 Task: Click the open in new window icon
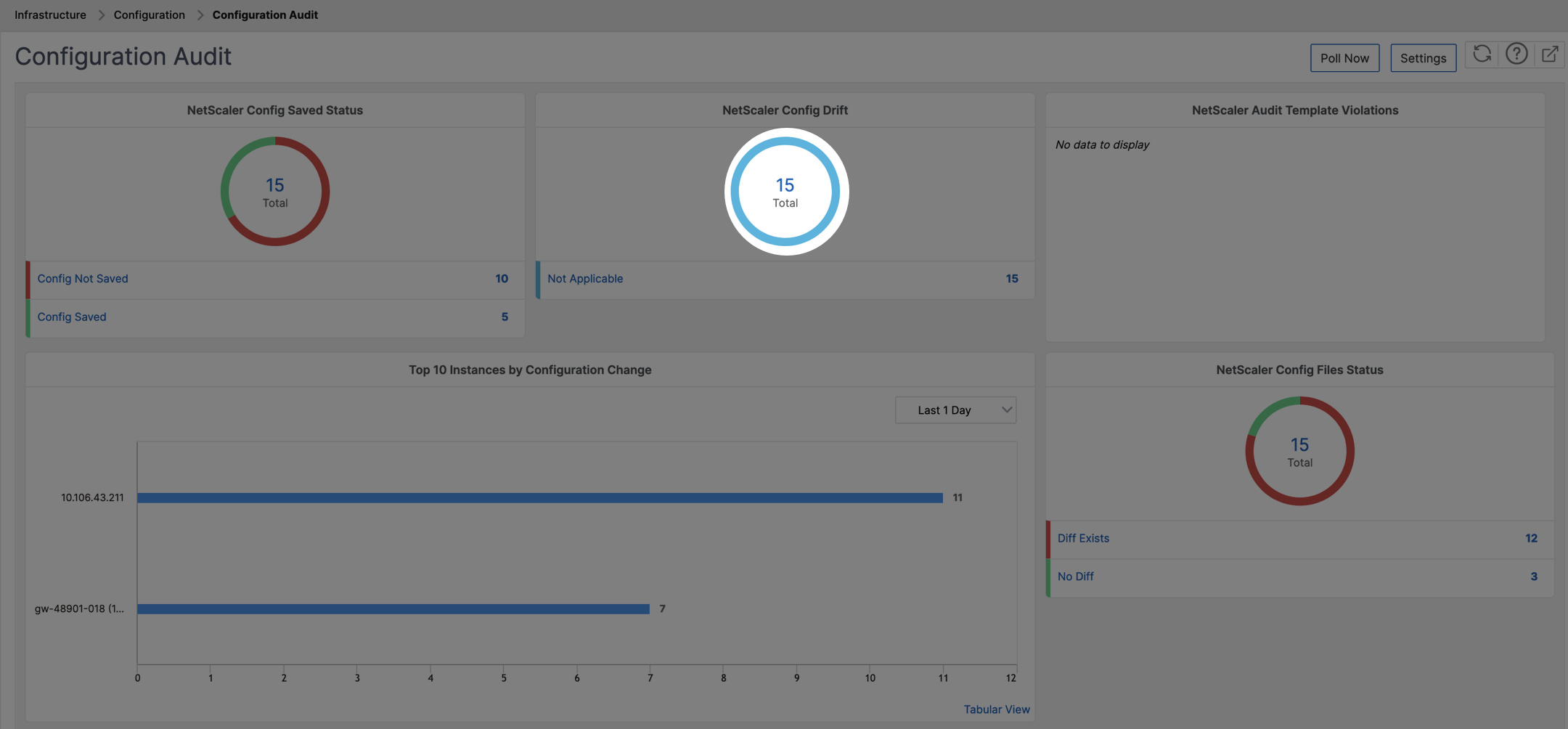[1550, 54]
